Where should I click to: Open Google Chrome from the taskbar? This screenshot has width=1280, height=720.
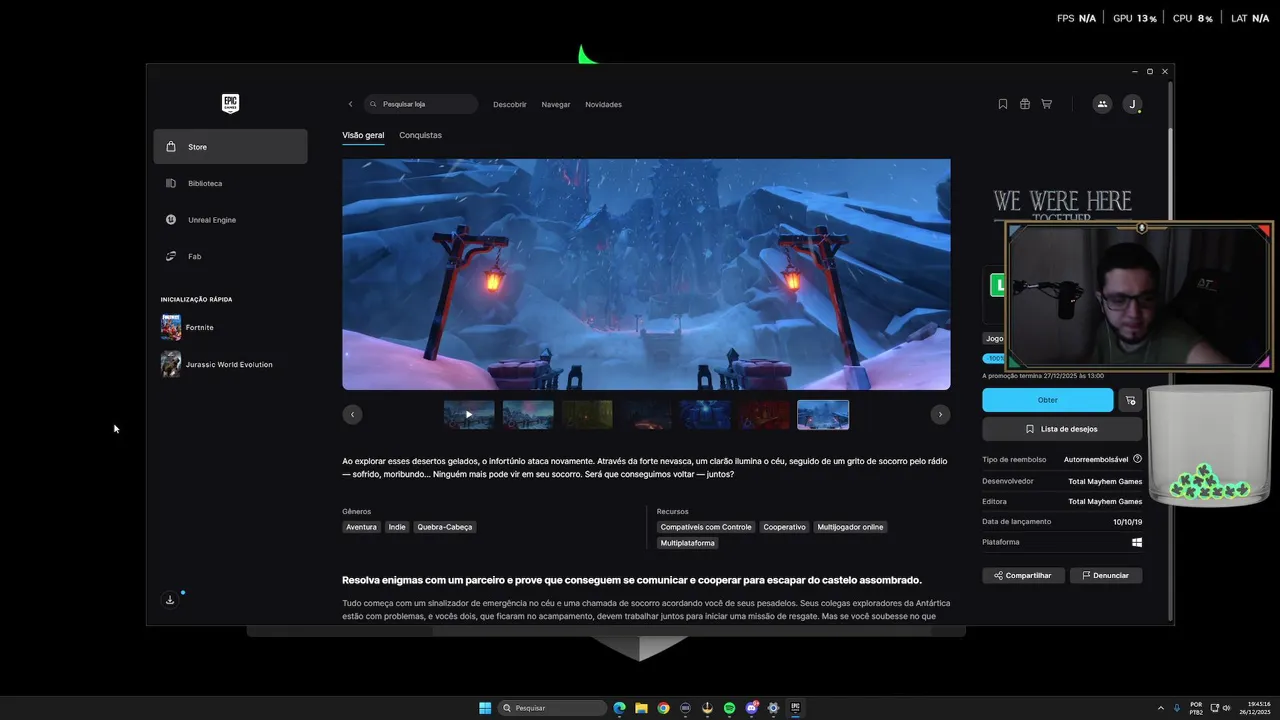[x=663, y=708]
